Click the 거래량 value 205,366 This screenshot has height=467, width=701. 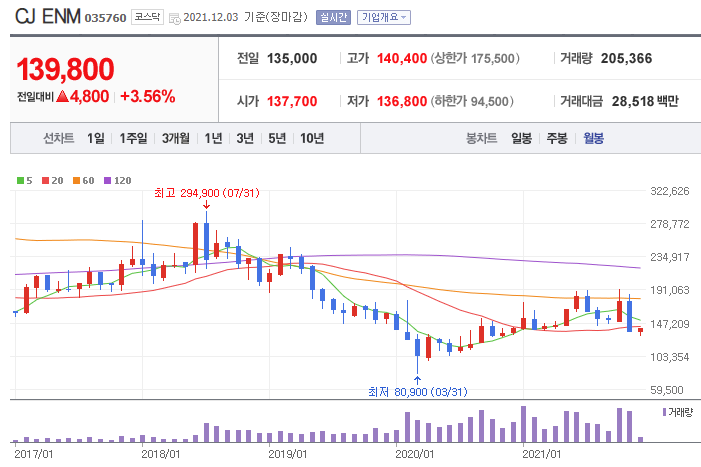626,59
